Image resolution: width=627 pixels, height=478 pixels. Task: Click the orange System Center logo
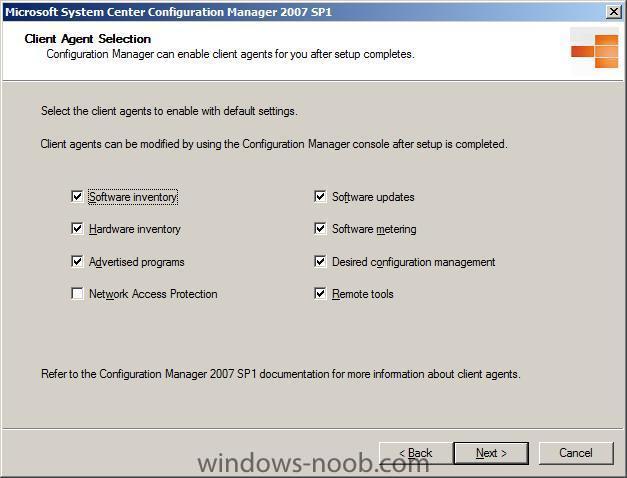[x=595, y=51]
